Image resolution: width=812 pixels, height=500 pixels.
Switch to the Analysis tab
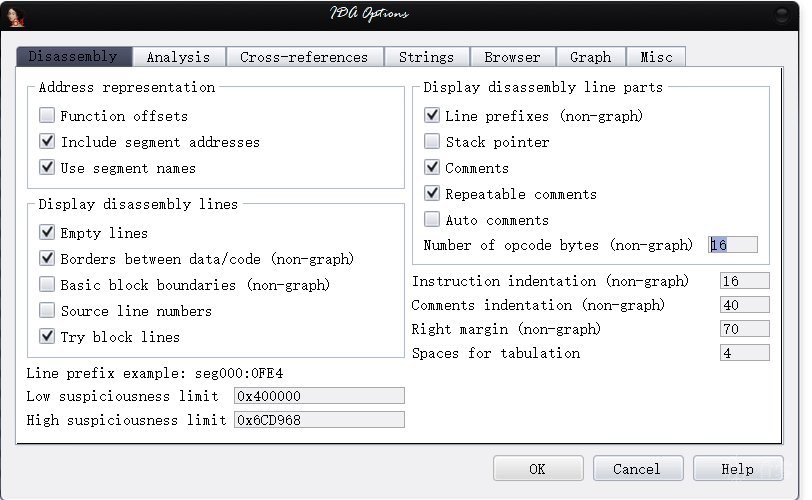coord(178,58)
